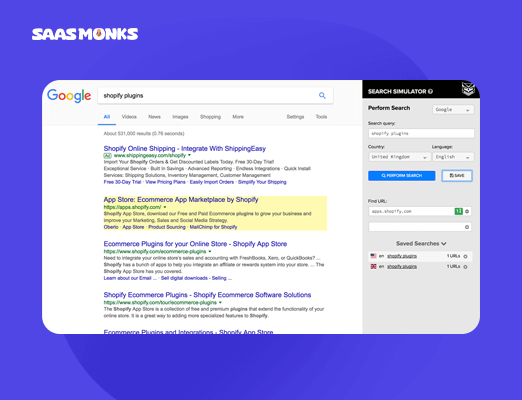Image resolution: width=522 pixels, height=400 pixels.
Task: Click the Search query input field
Action: tap(421, 133)
